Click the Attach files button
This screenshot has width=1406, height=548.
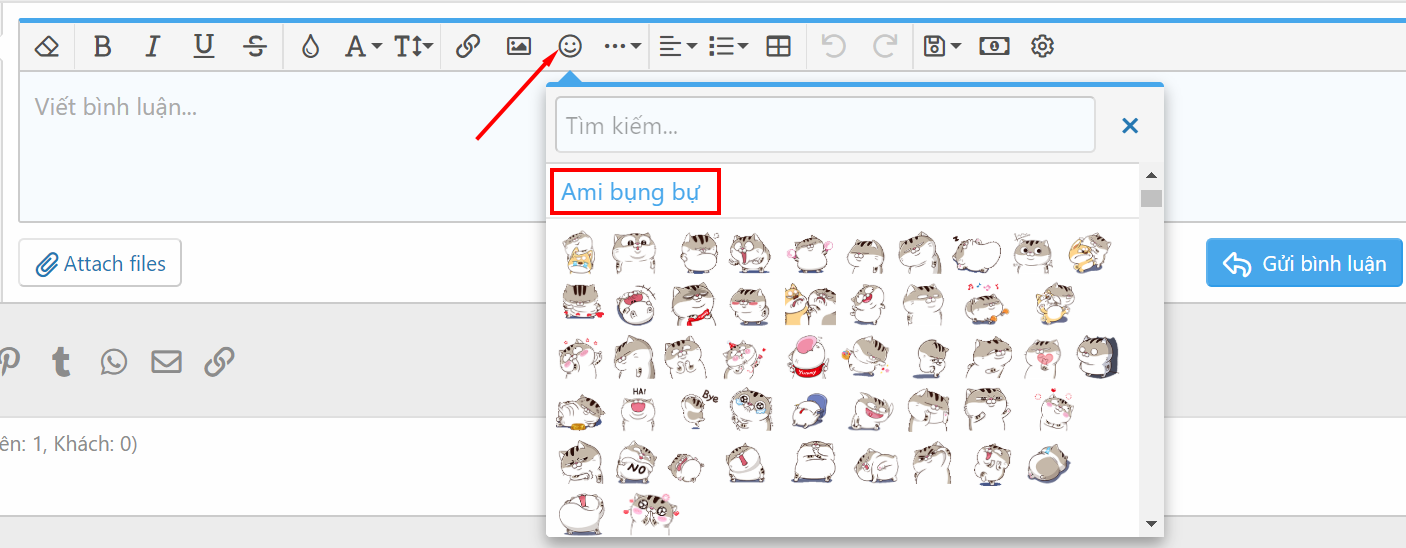pyautogui.click(x=100, y=264)
